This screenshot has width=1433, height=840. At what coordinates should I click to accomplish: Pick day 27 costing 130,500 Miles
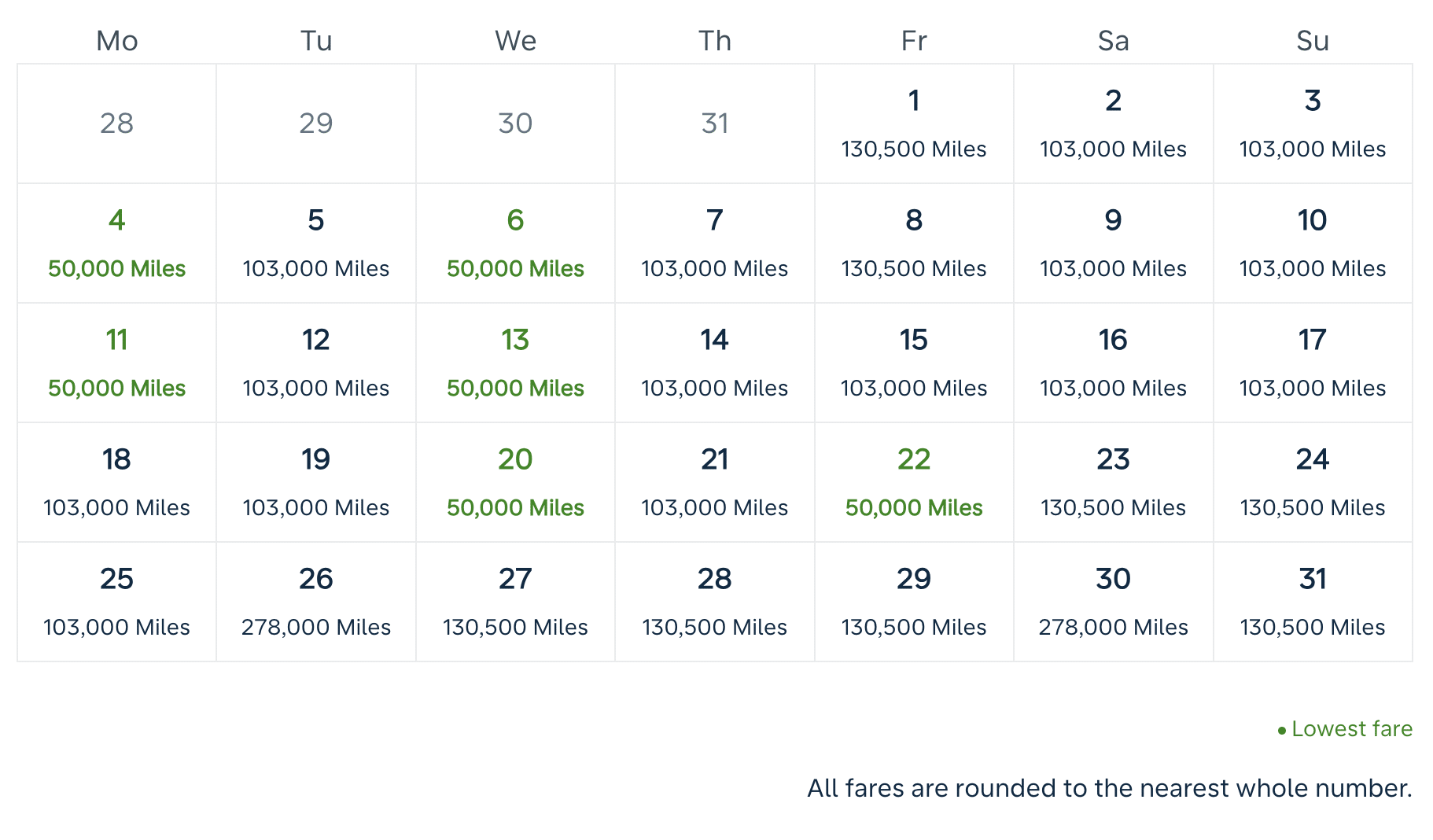pyautogui.click(x=515, y=602)
